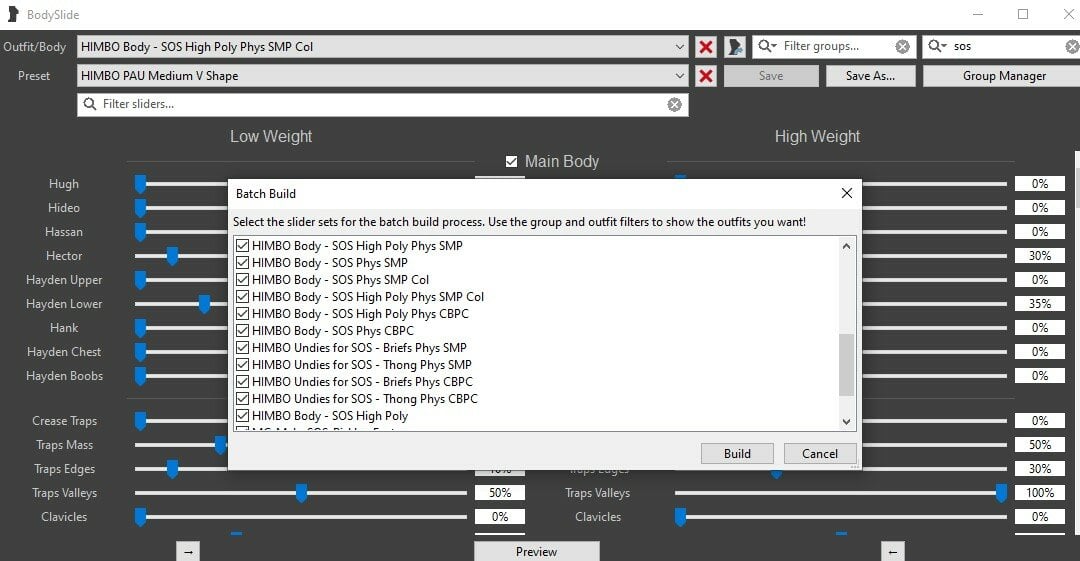Click the Crease Traps slider label
This screenshot has width=1080, height=561.
point(64,421)
